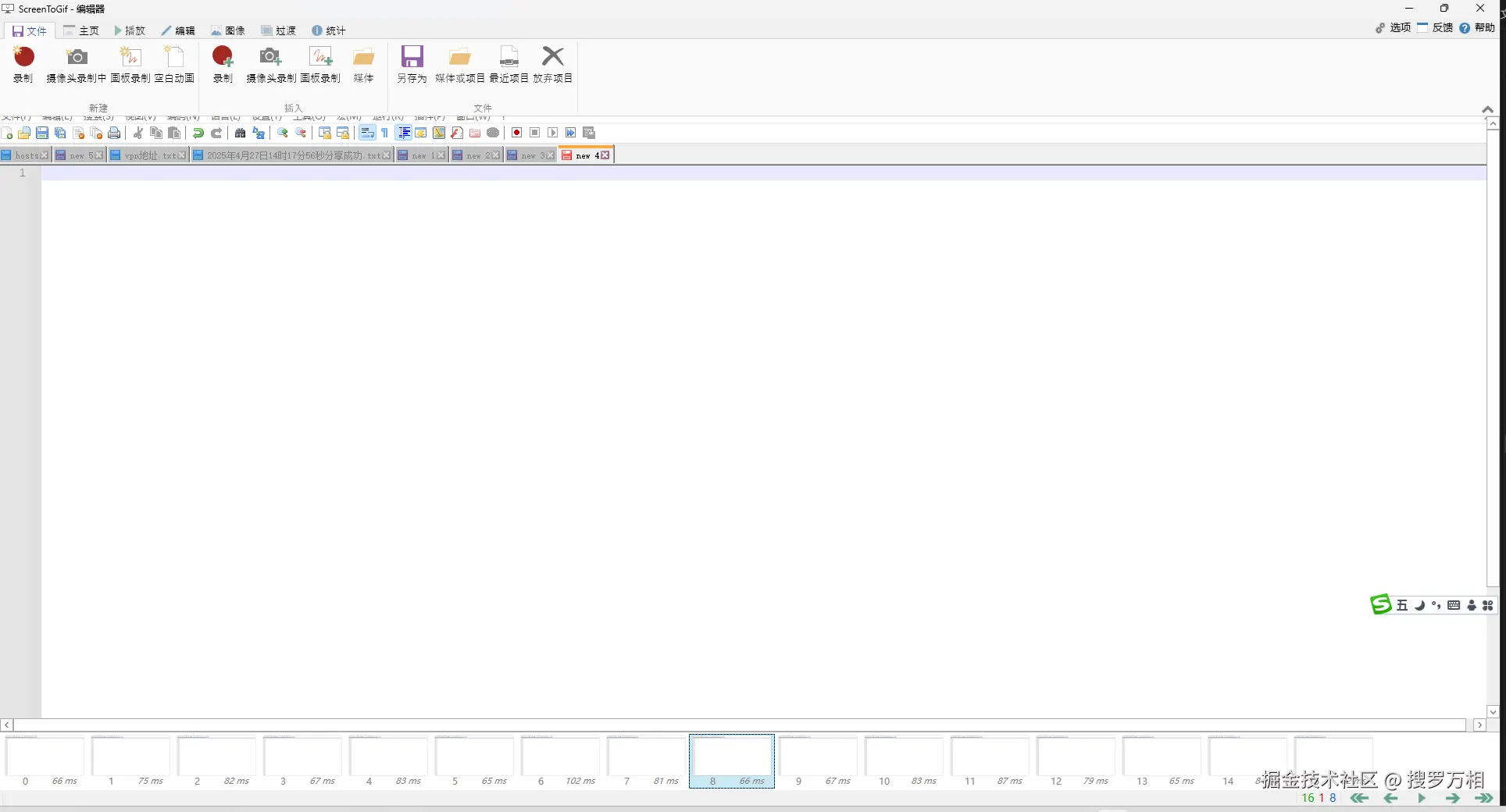Switch to the 文件 ribbon tab
1506x812 pixels.
coord(30,31)
